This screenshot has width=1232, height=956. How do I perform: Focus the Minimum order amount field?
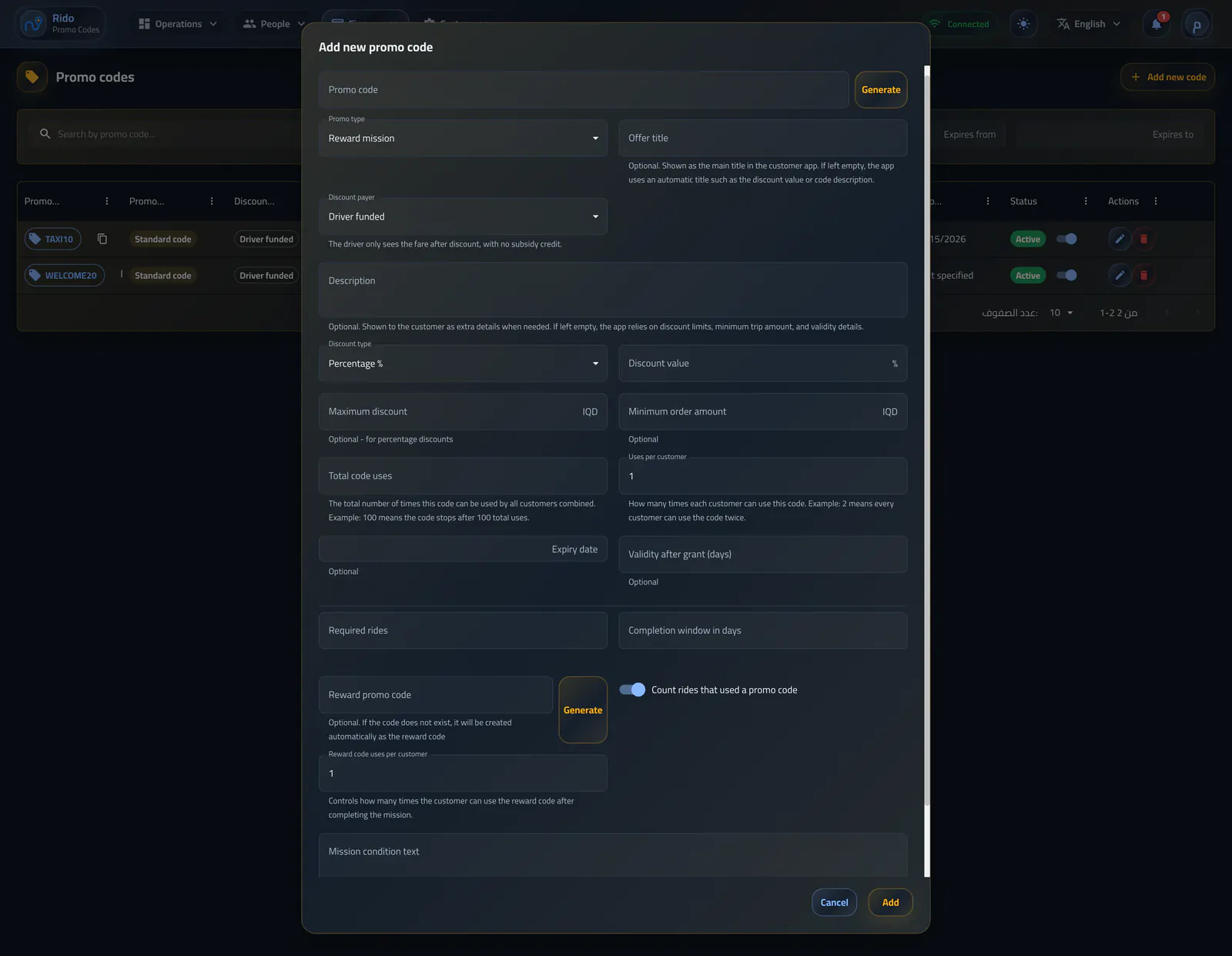click(762, 411)
